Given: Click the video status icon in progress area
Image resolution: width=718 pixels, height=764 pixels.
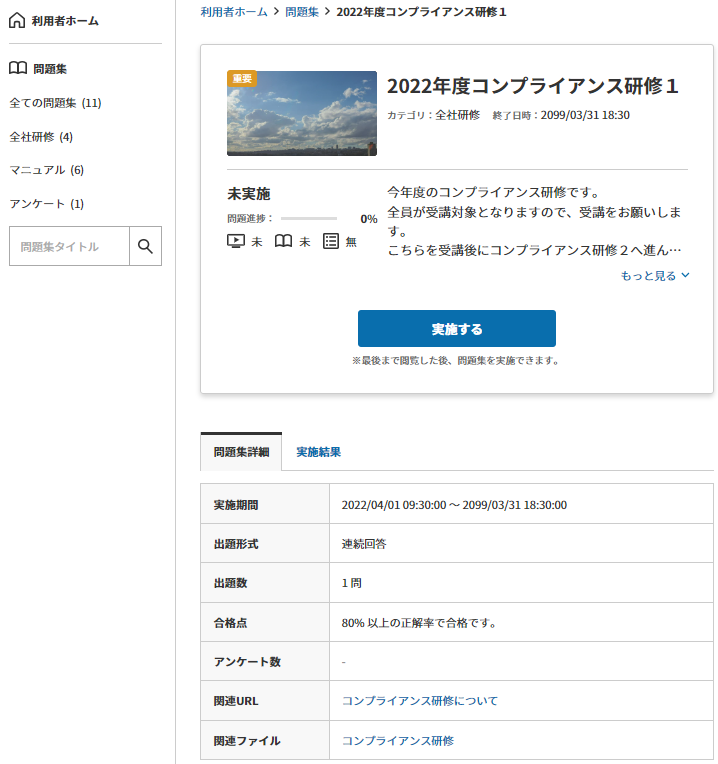Looking at the screenshot, I should click(x=236, y=241).
